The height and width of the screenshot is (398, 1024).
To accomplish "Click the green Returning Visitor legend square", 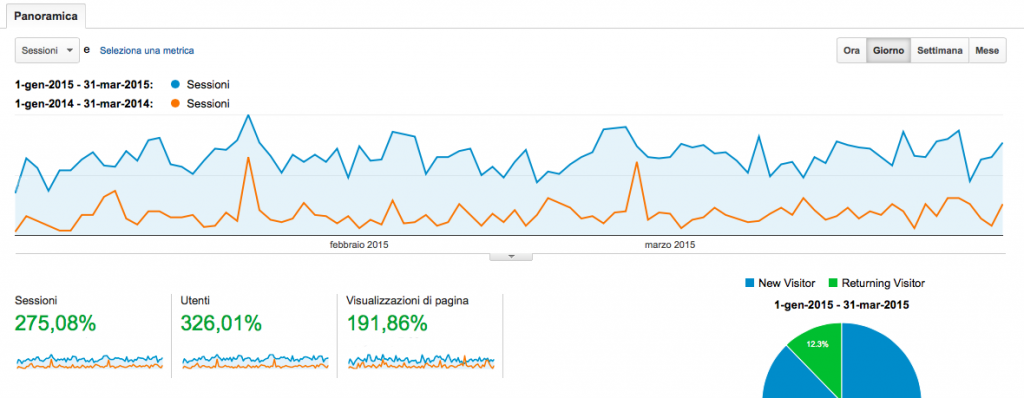I will [x=832, y=283].
